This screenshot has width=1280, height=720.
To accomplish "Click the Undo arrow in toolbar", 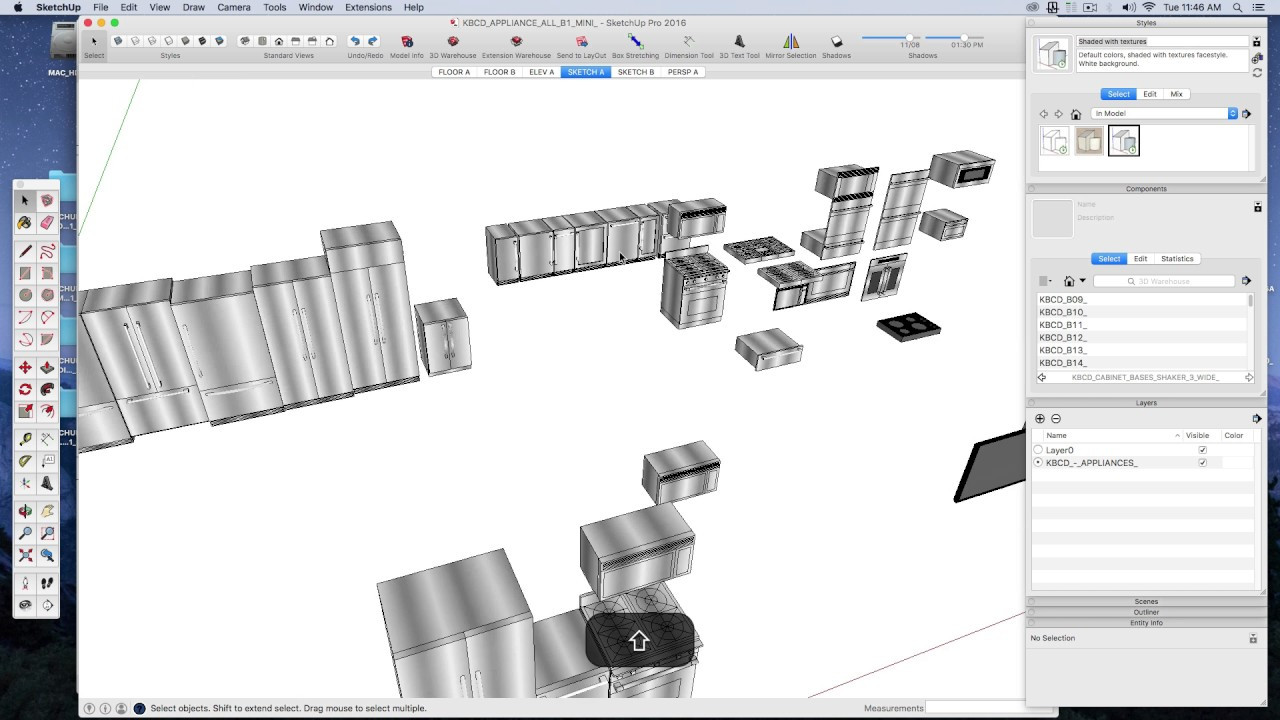I will click(354, 41).
